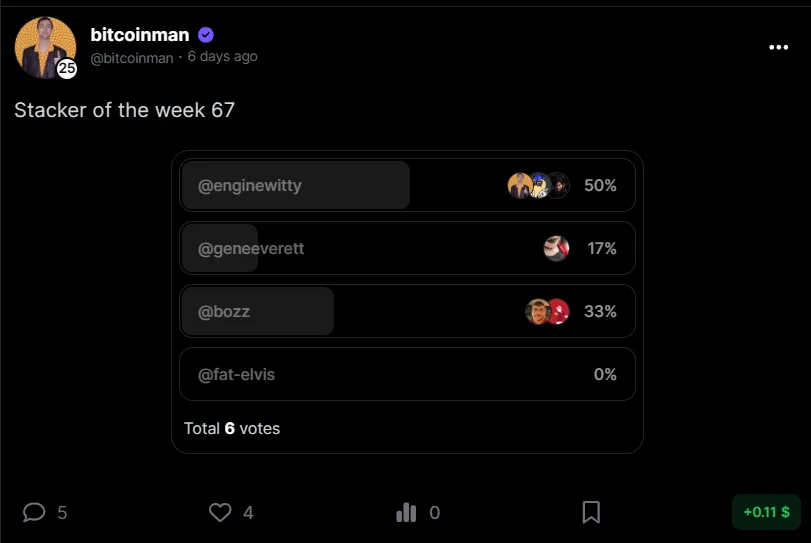811x543 pixels.
Task: View voter avatars on the @enginewitty option
Action: (538, 185)
